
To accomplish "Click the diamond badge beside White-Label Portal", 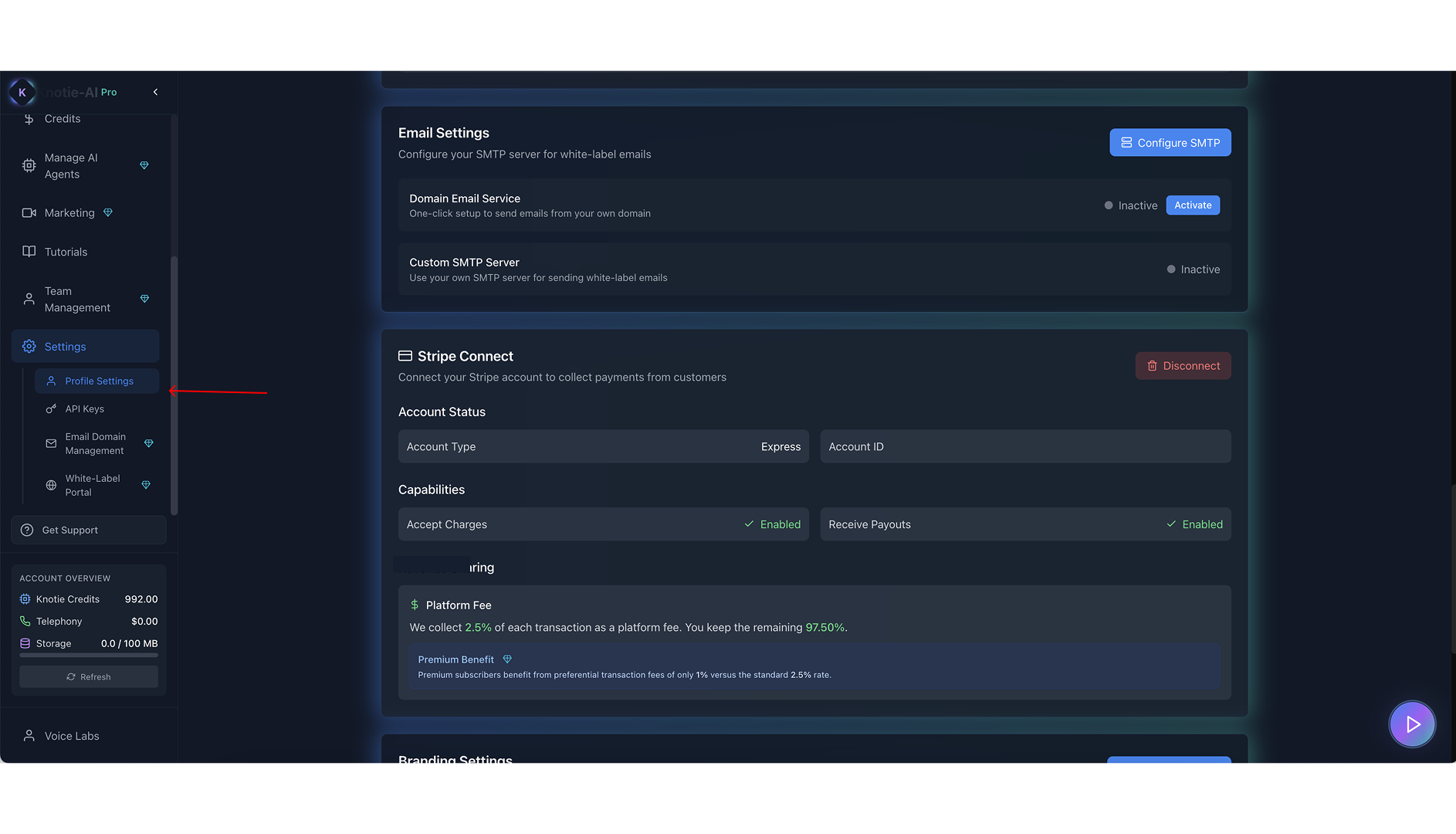I will pyautogui.click(x=146, y=485).
